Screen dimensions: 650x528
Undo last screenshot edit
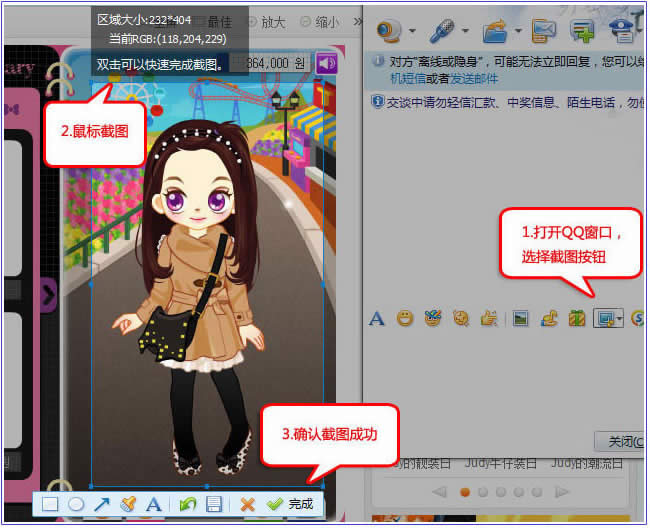[x=188, y=504]
